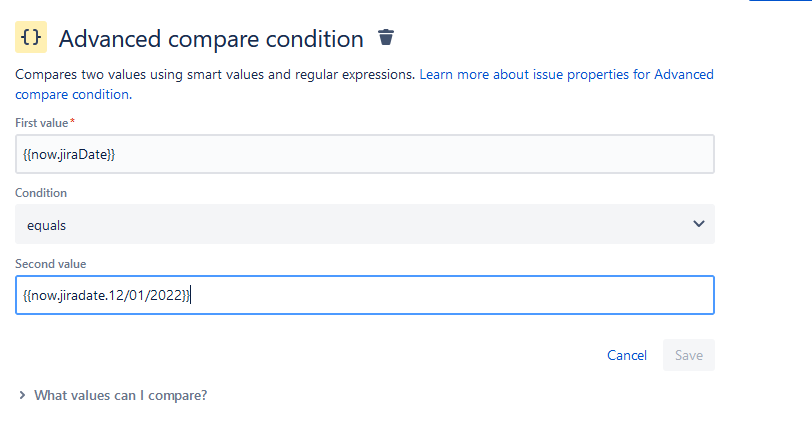Focus the First value input field
This screenshot has height=439, width=812.
pyautogui.click(x=400, y=154)
